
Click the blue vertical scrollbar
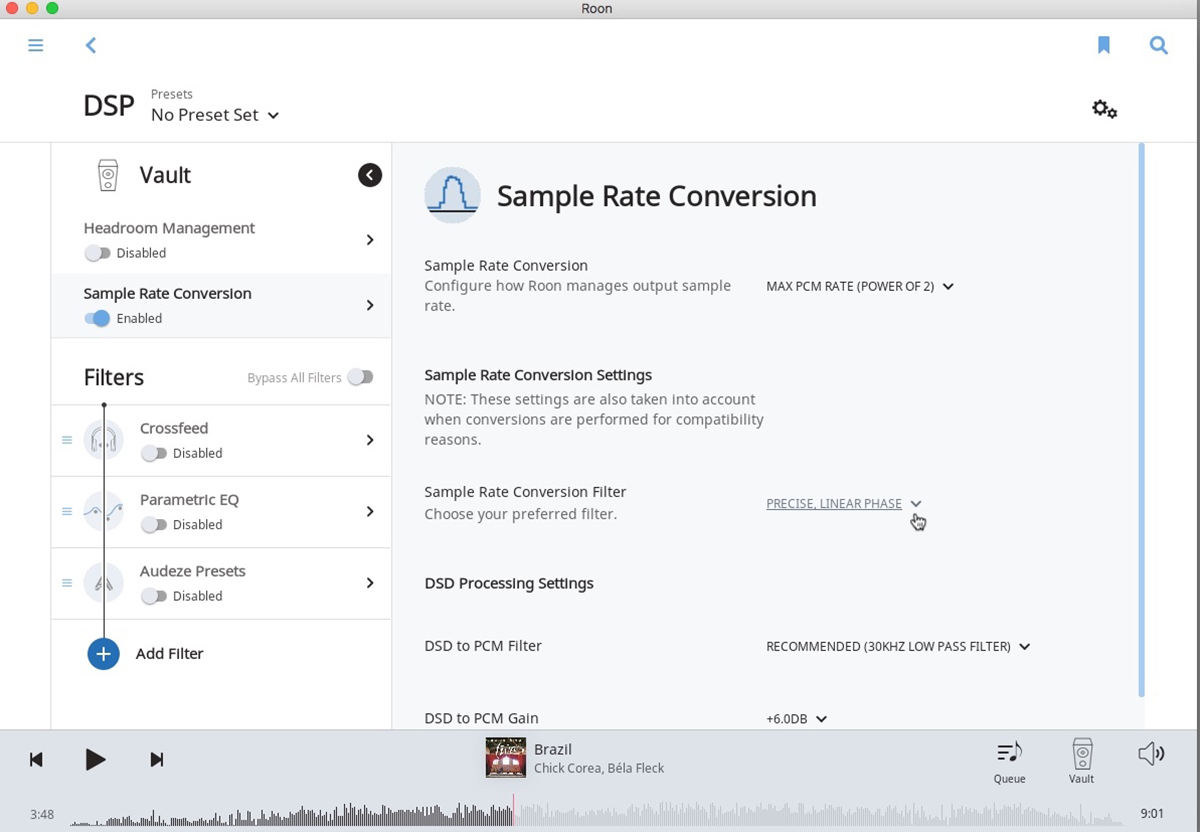pos(1141,420)
